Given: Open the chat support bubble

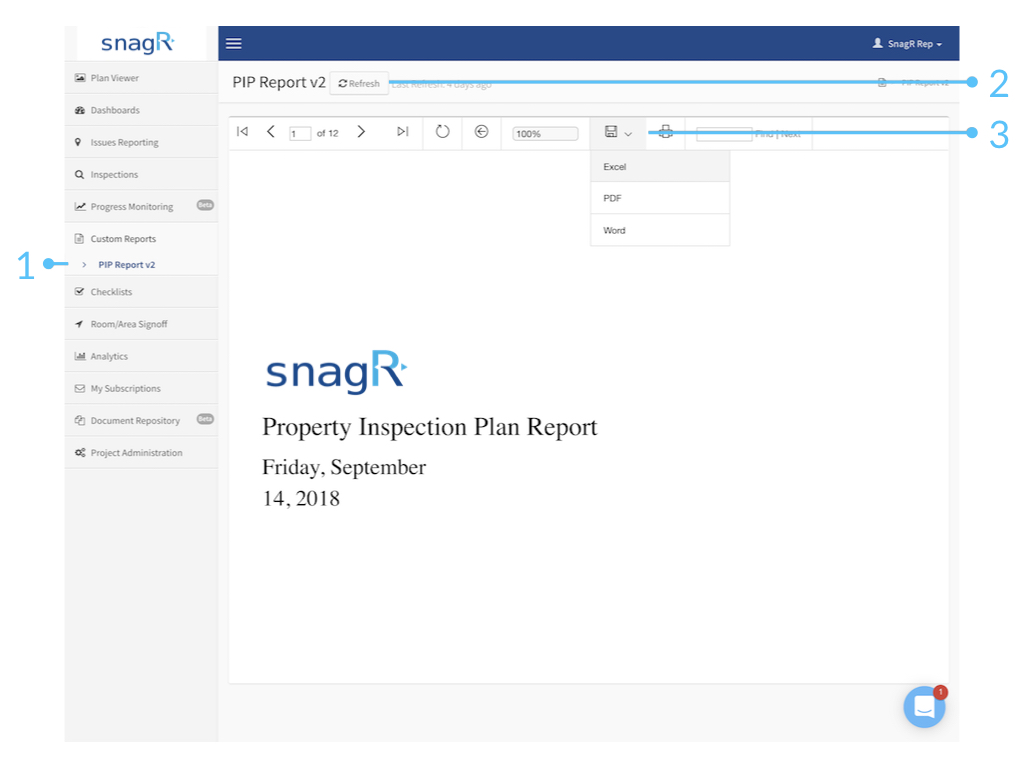Looking at the screenshot, I should click(x=924, y=707).
